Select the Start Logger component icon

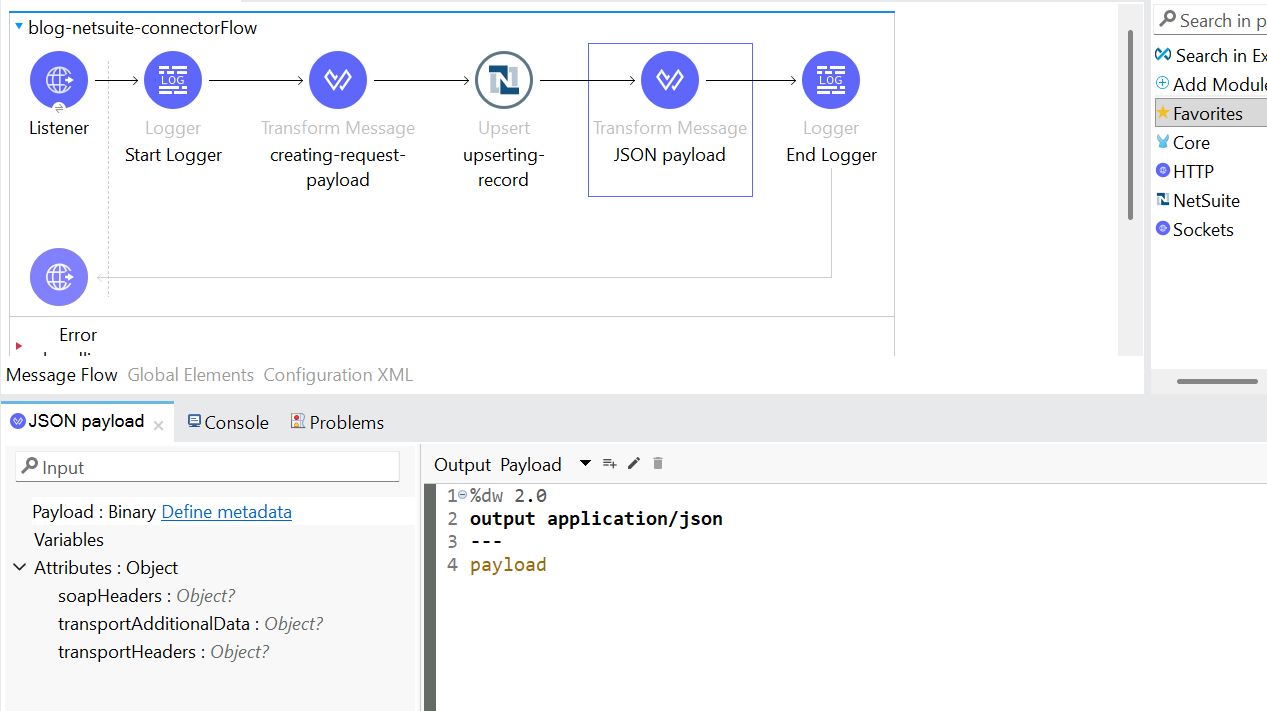[173, 80]
